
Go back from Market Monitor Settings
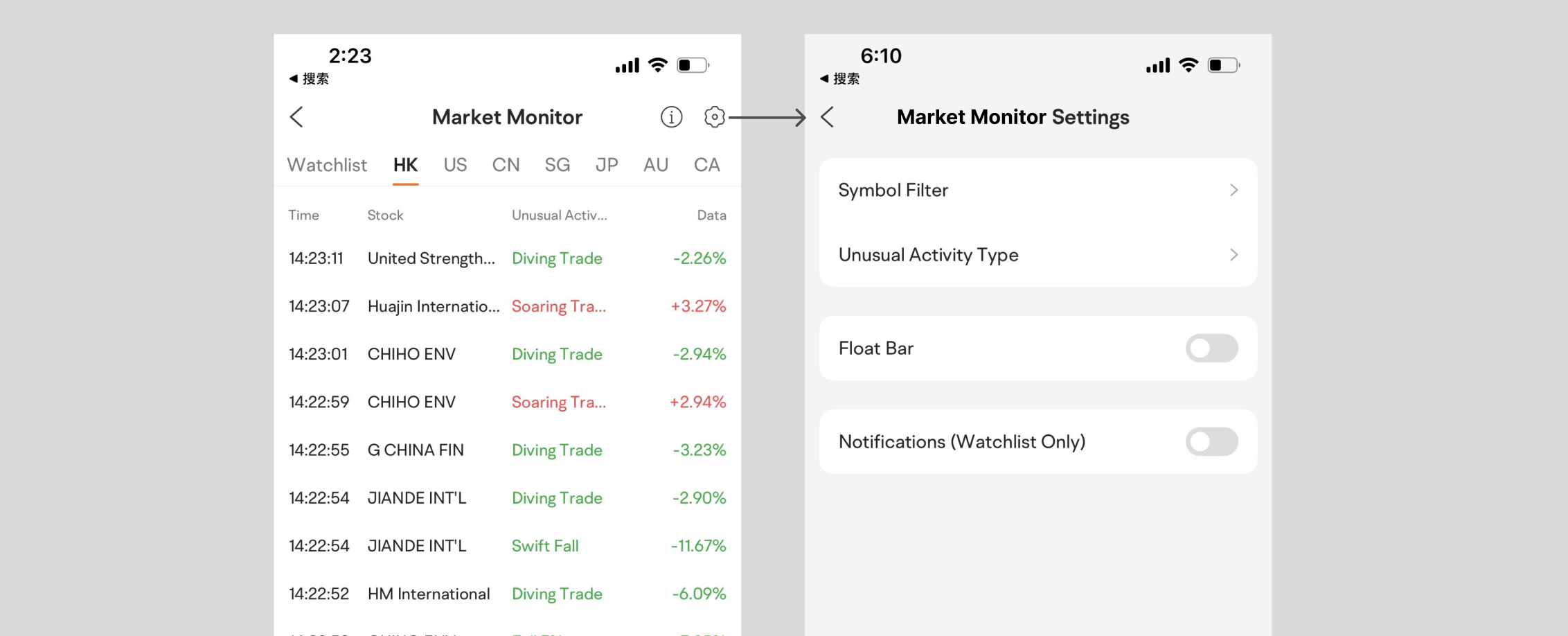tap(827, 117)
